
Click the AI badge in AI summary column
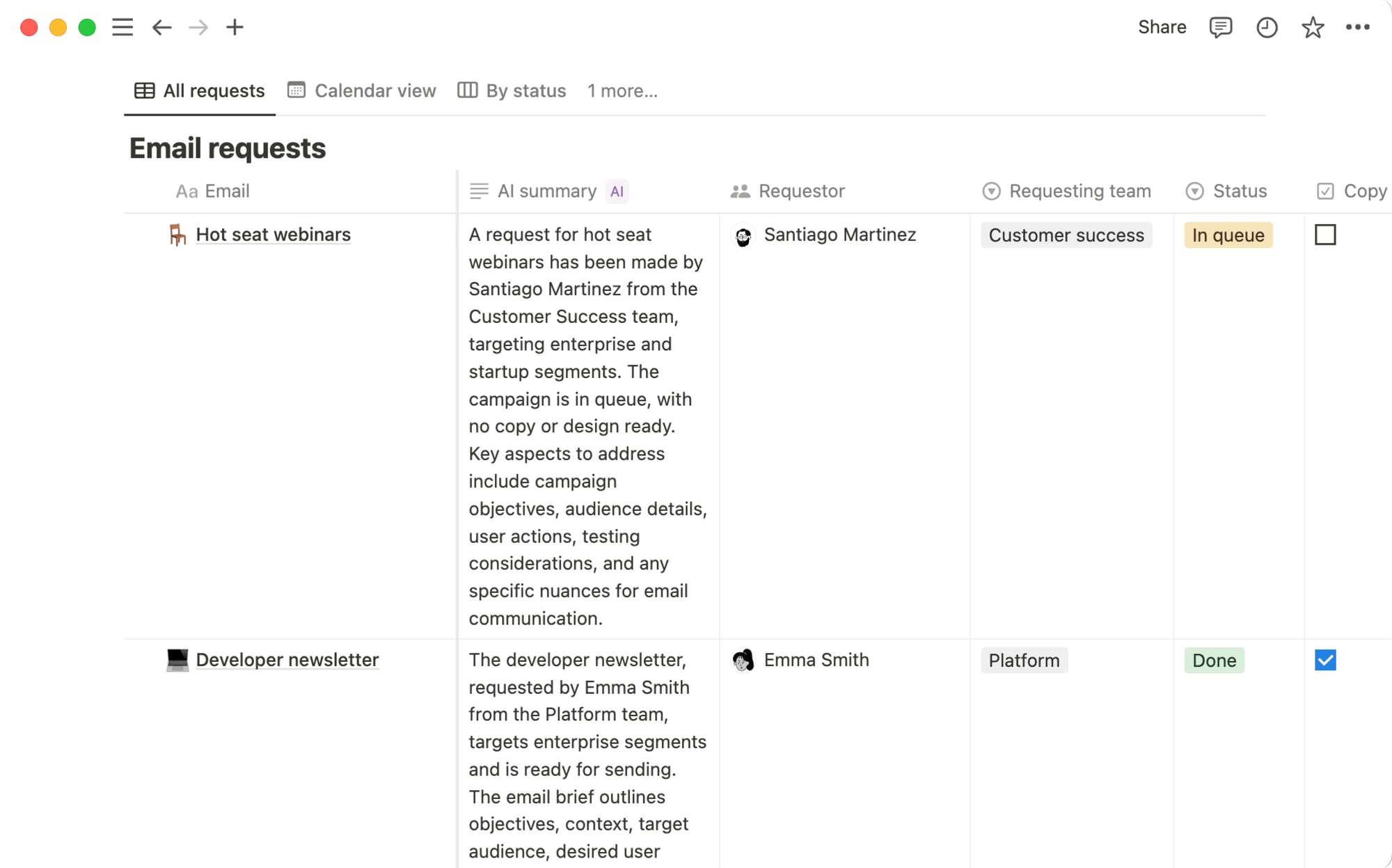(617, 191)
